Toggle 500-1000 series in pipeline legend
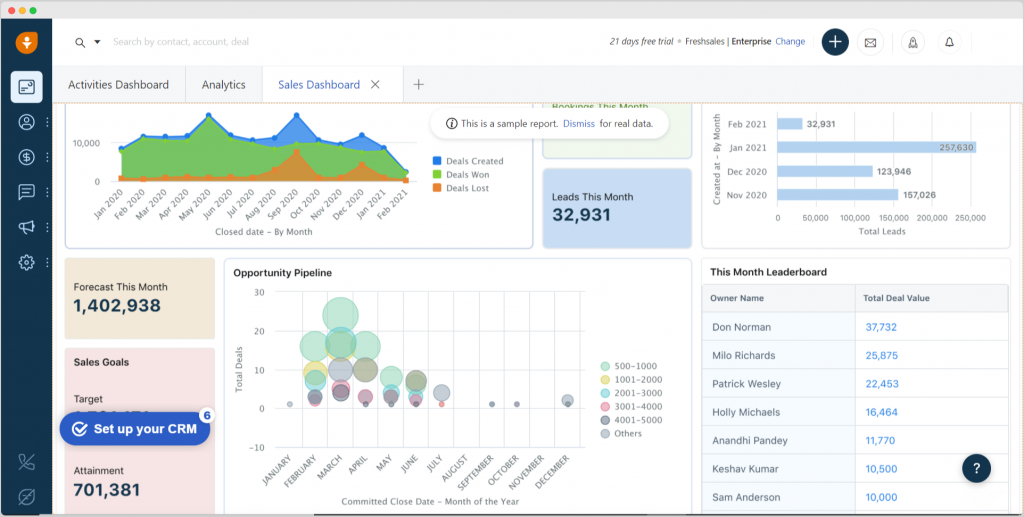The image size is (1024, 517). 629,366
